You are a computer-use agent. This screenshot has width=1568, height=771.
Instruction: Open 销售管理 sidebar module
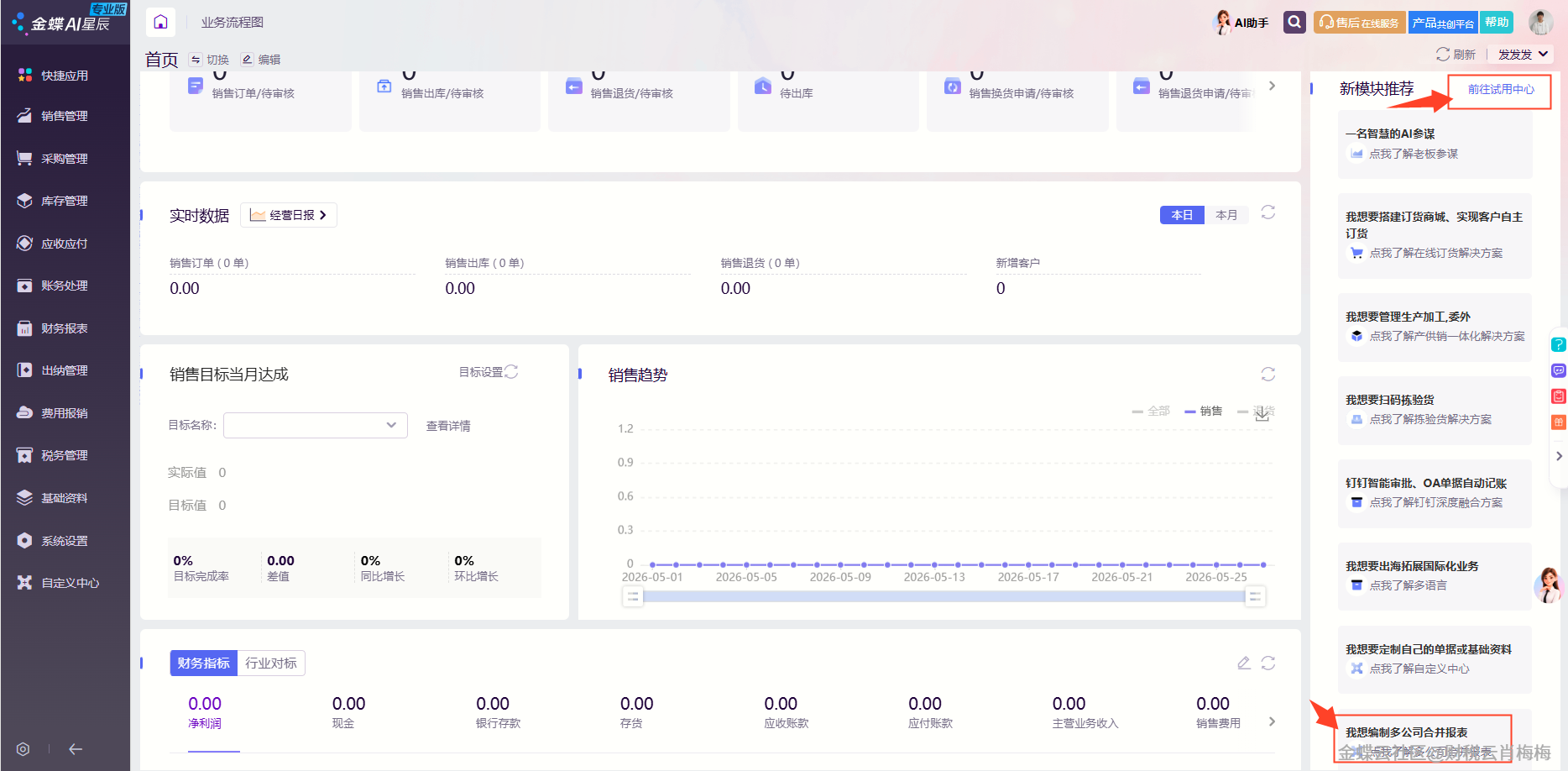coord(65,116)
